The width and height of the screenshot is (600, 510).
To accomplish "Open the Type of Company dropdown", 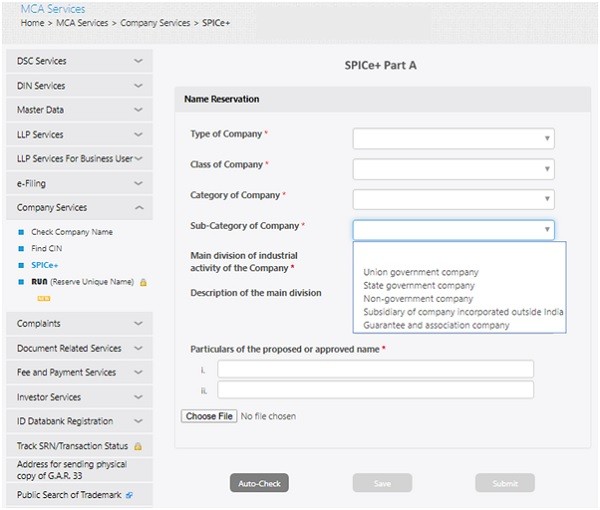I will point(453,138).
